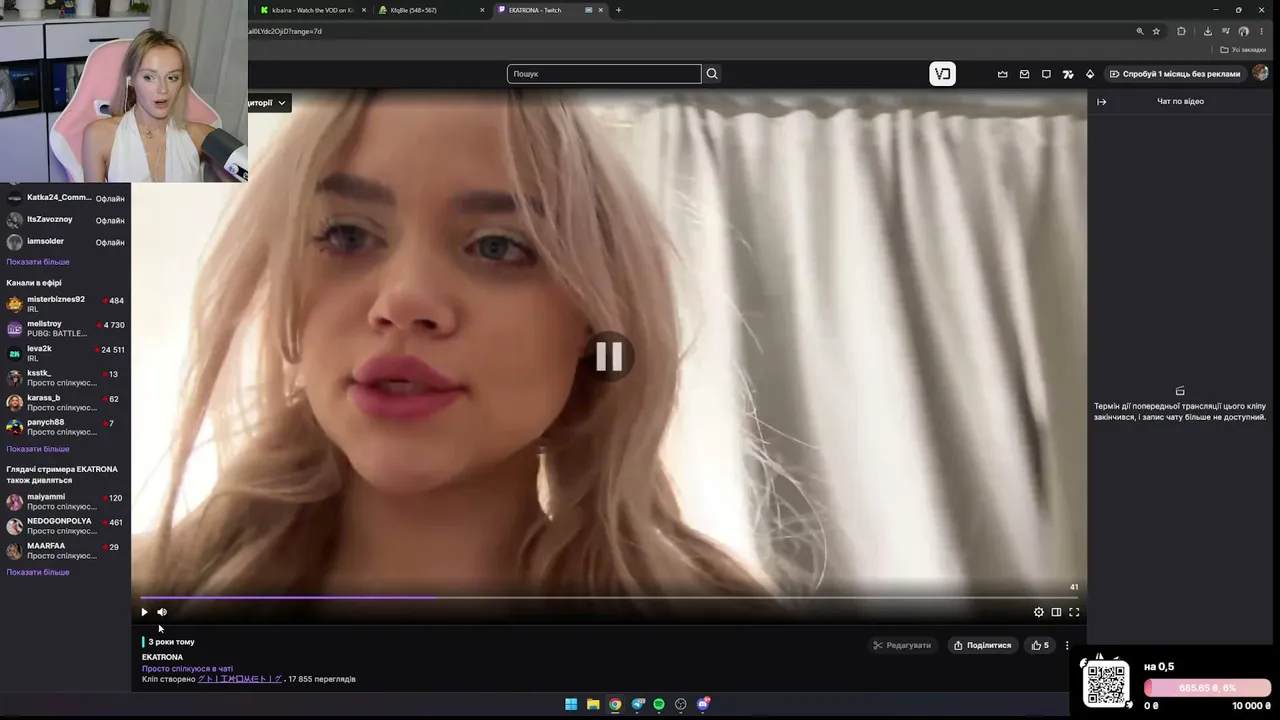Open Telegram from the taskbar
The width and height of the screenshot is (1280, 720).
[x=637, y=704]
